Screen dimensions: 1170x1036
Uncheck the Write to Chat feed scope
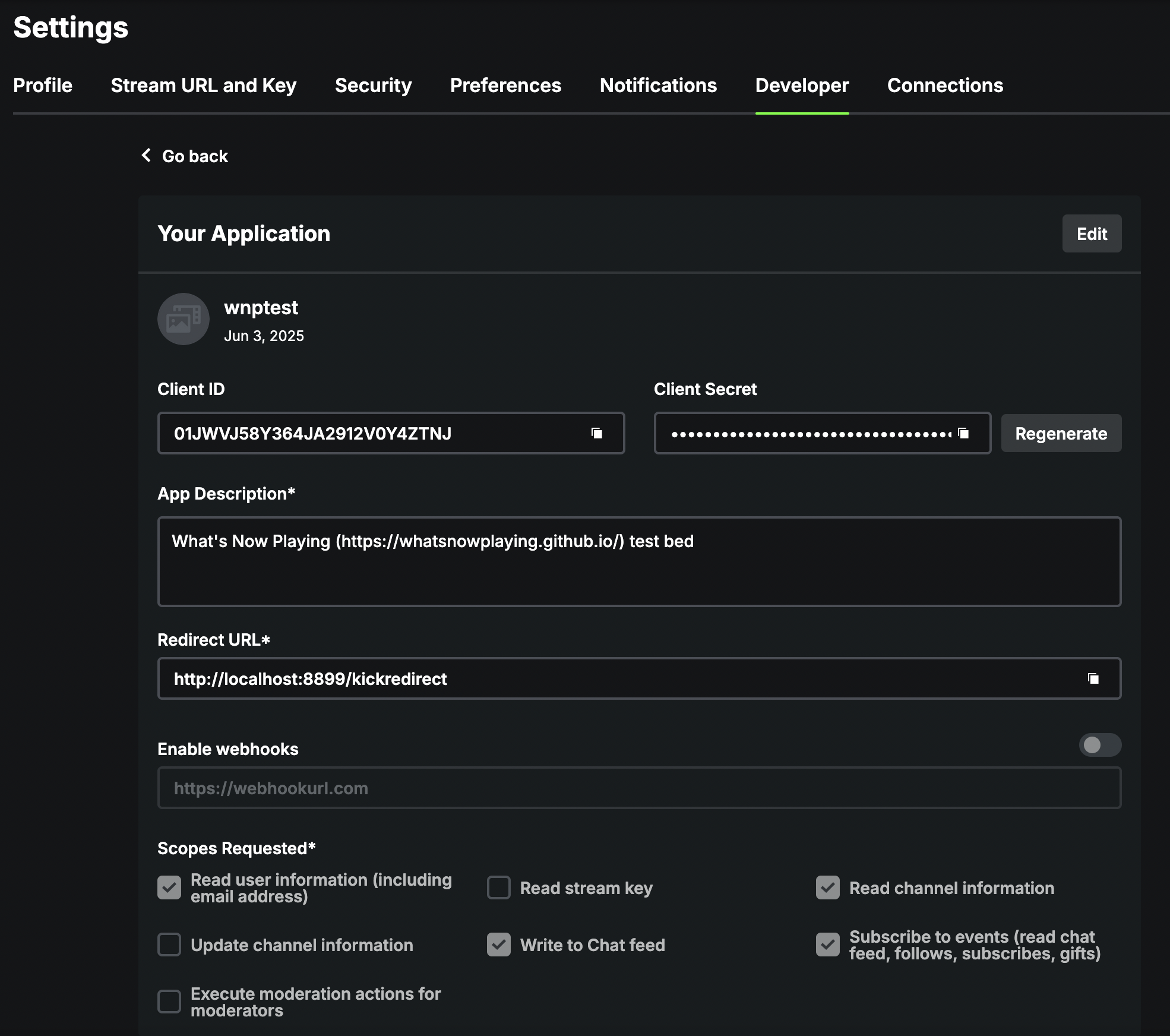pyautogui.click(x=498, y=945)
